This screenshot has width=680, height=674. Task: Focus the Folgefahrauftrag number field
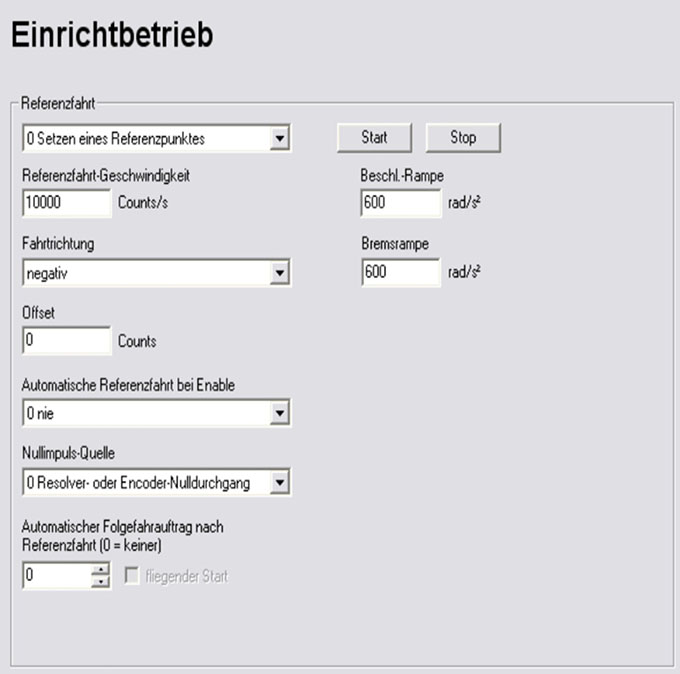[x=56, y=576]
